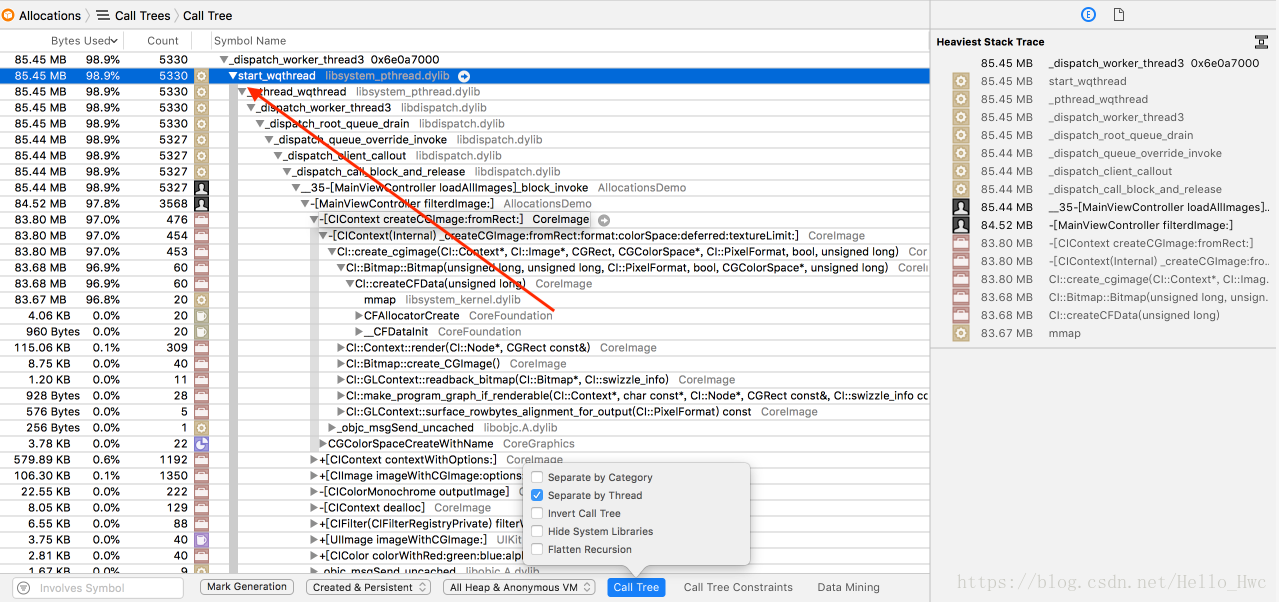Click Allocations in the path bar
Screen dimensions: 1279x602
pos(50,15)
